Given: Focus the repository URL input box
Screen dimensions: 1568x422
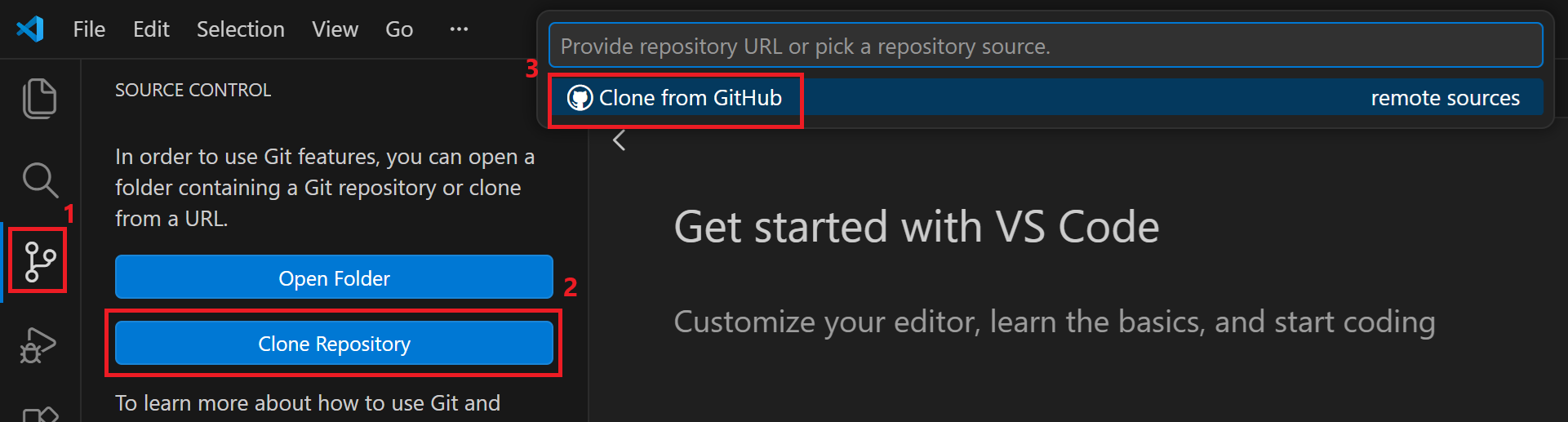Looking at the screenshot, I should click(x=1045, y=46).
